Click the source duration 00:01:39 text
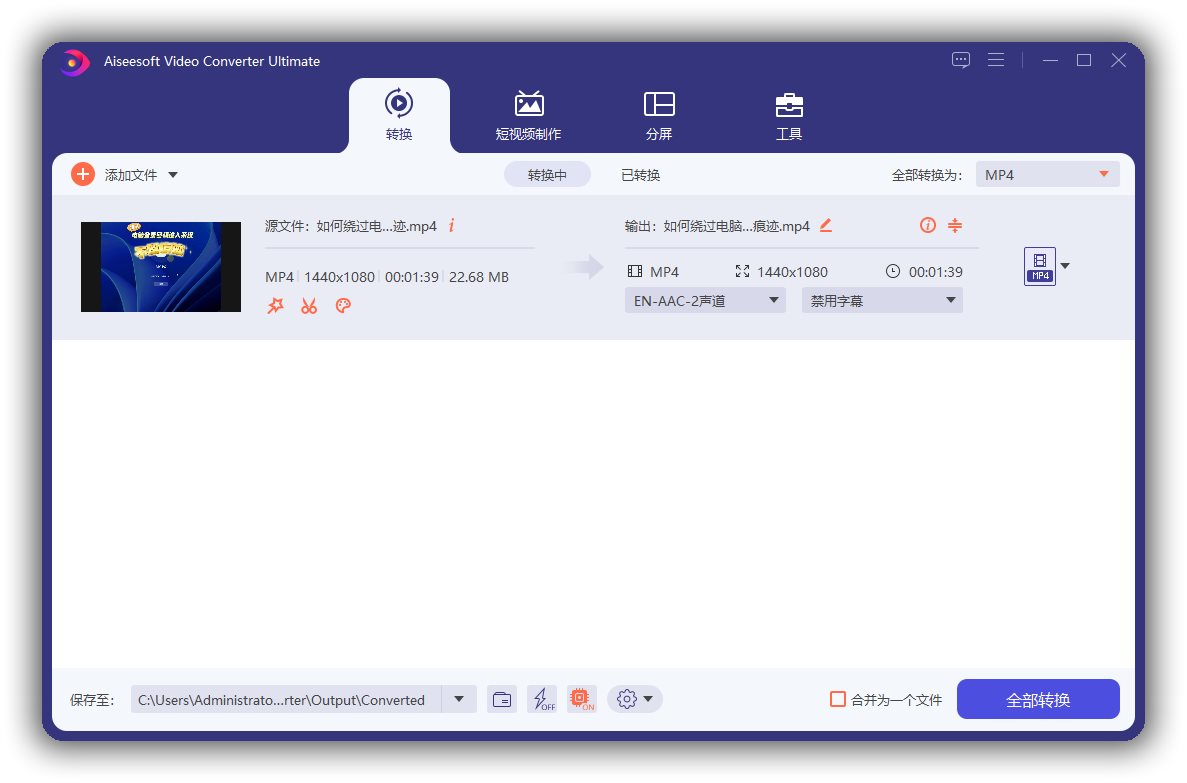This screenshot has height=783, width=1187. click(x=412, y=277)
